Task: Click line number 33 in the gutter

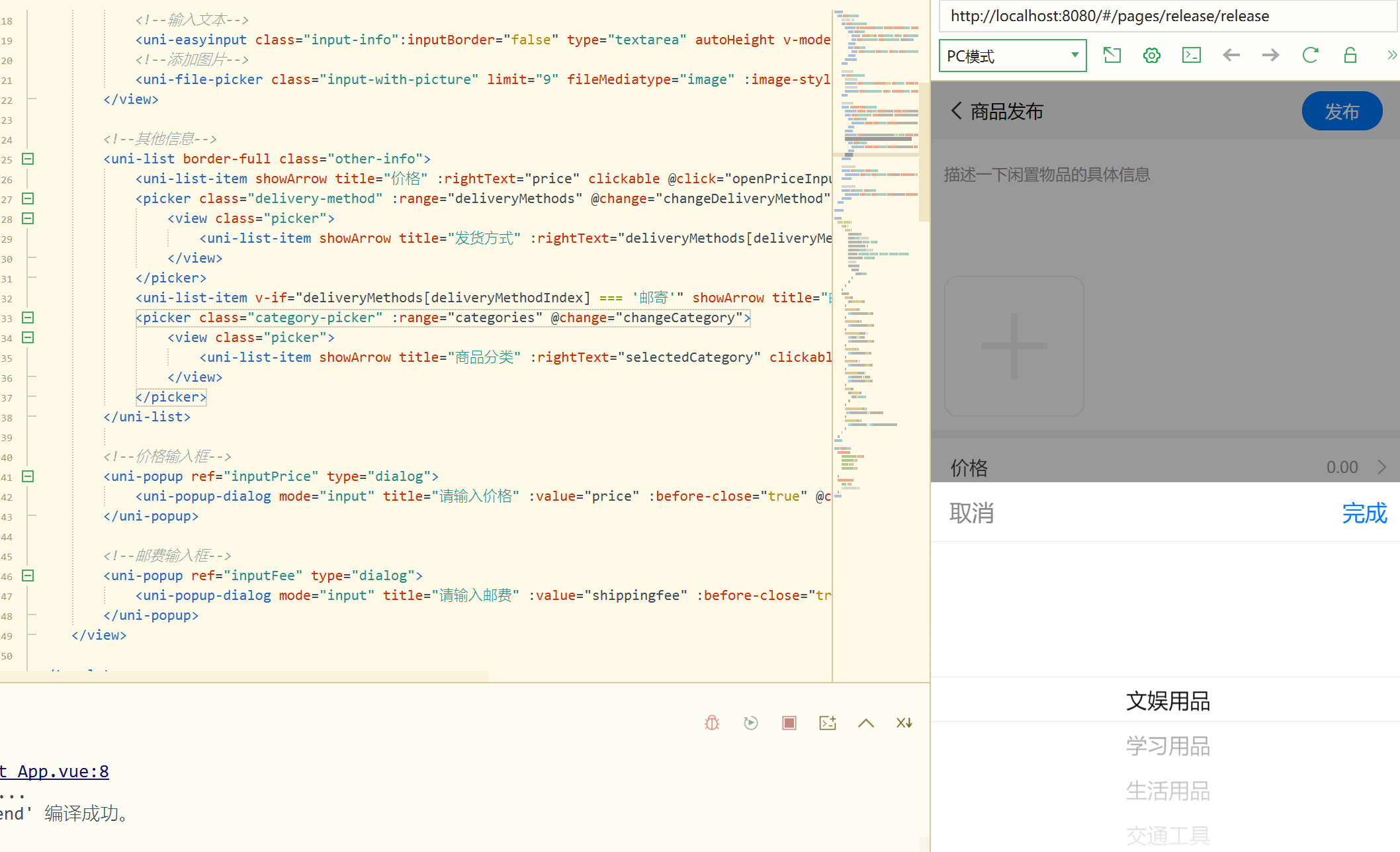Action: tap(7, 319)
